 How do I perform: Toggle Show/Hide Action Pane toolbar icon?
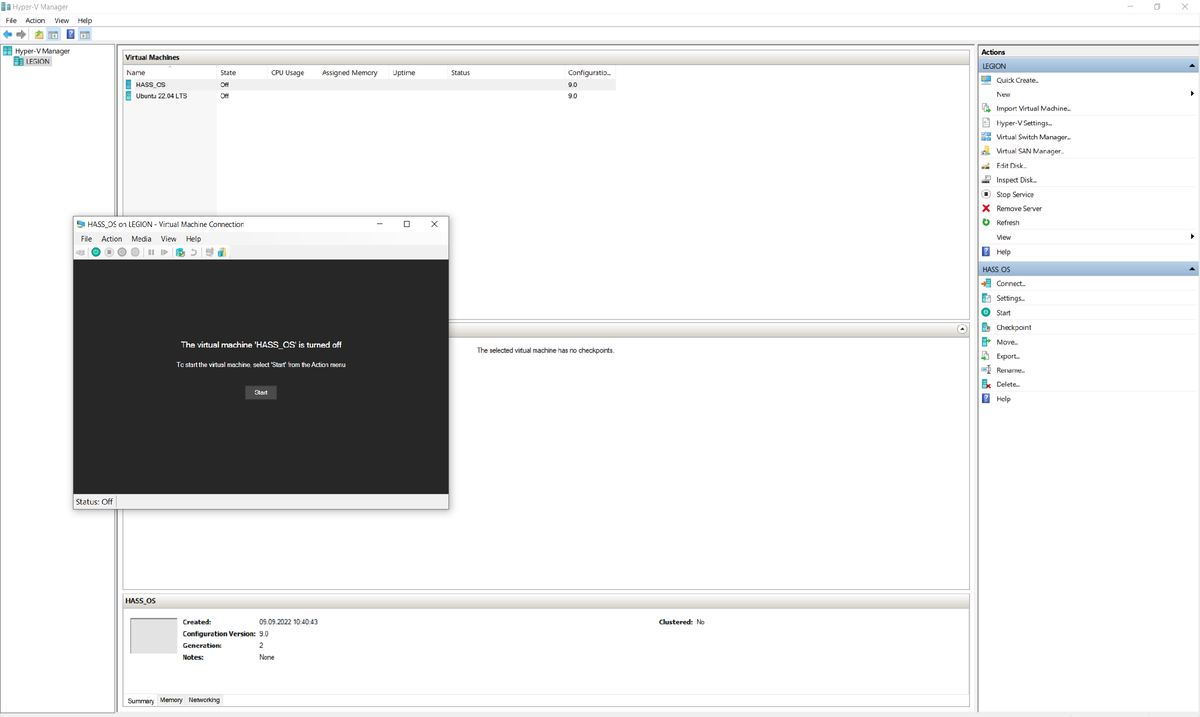pos(85,34)
